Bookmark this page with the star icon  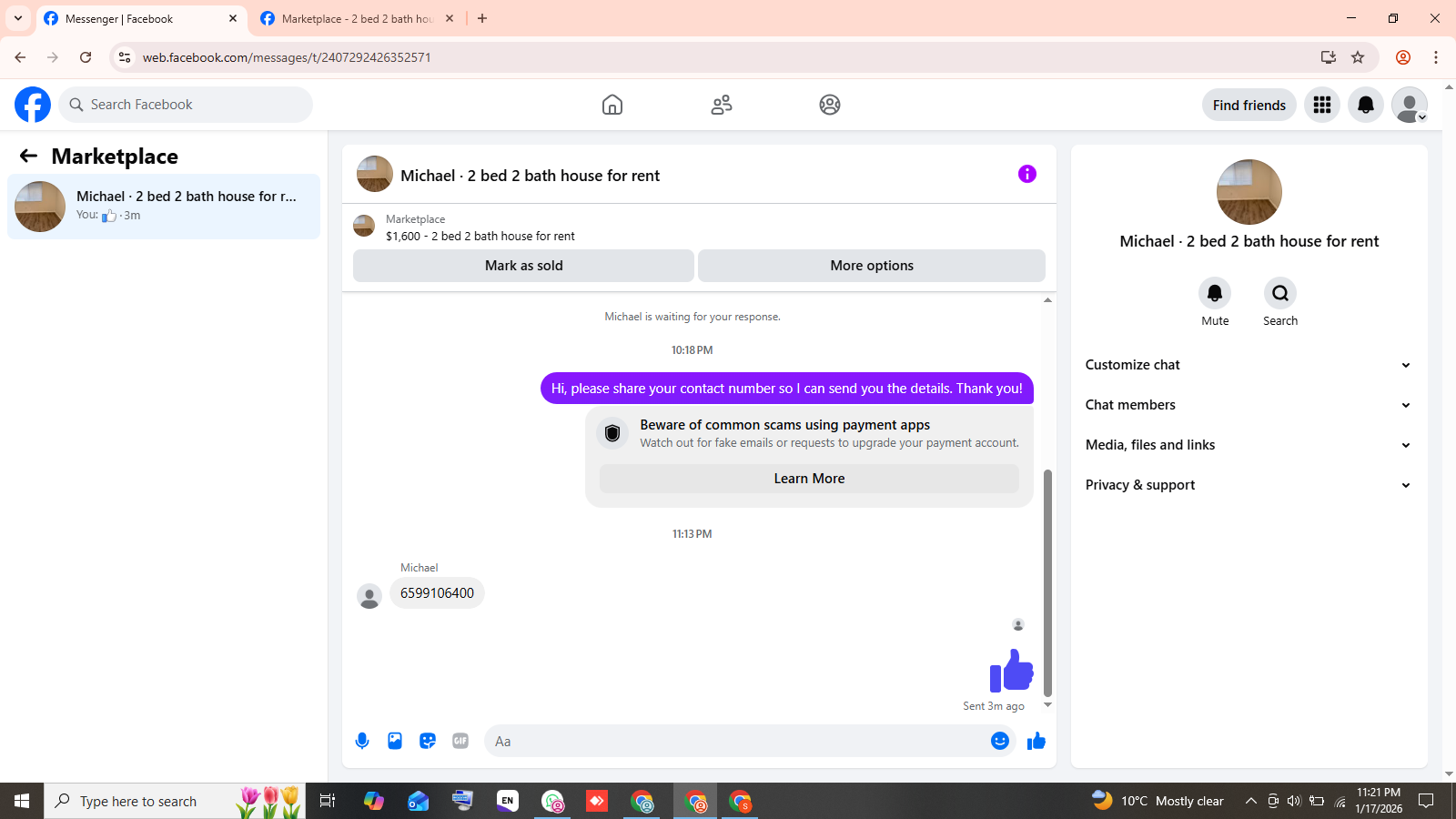tap(1358, 57)
